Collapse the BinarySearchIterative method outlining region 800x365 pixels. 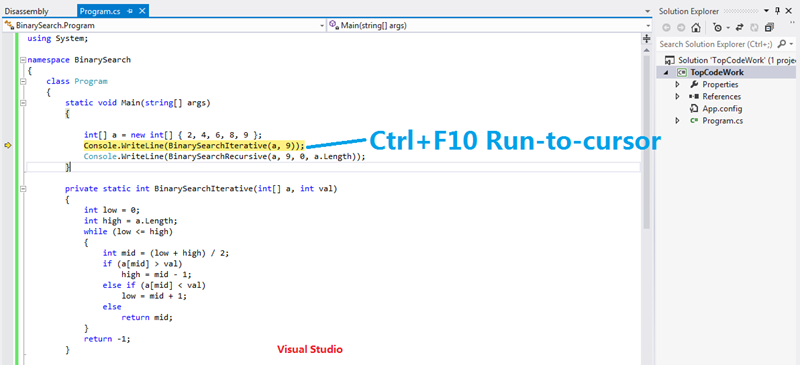pos(23,189)
